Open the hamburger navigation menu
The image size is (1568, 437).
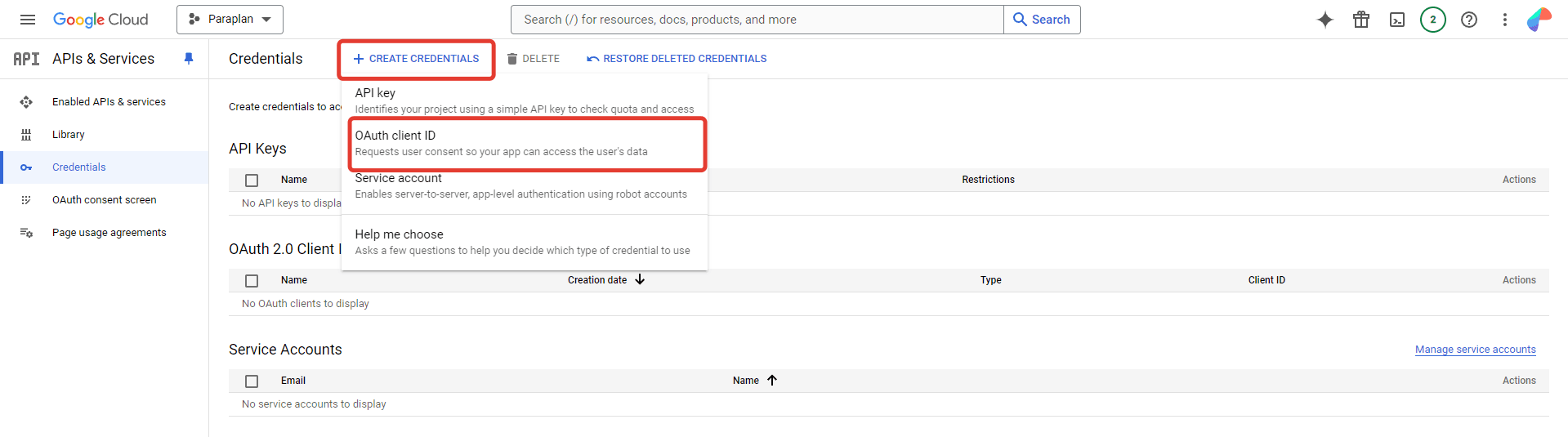click(x=28, y=20)
